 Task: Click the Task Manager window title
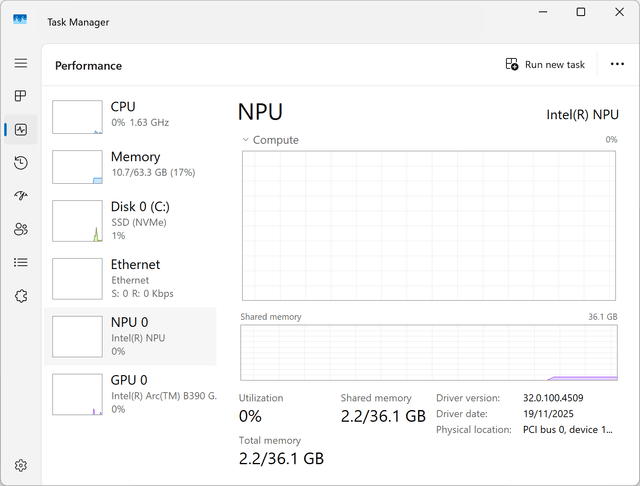[78, 22]
